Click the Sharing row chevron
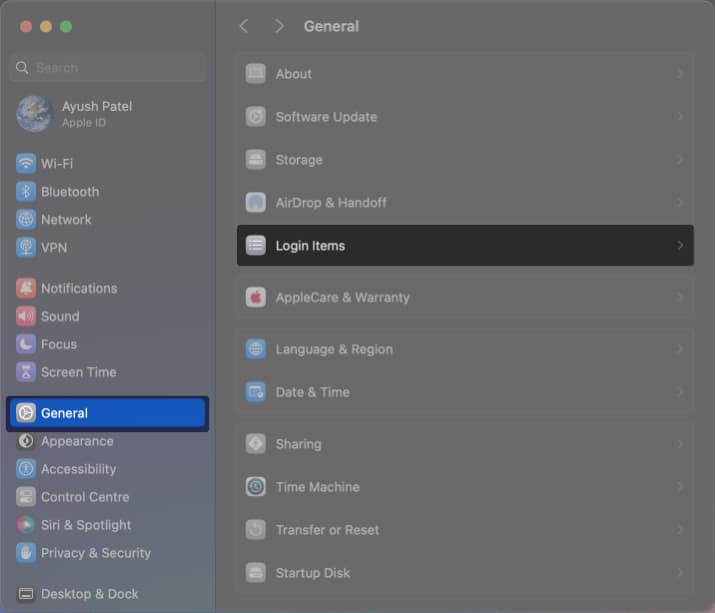The height and width of the screenshot is (613, 715). 680,443
